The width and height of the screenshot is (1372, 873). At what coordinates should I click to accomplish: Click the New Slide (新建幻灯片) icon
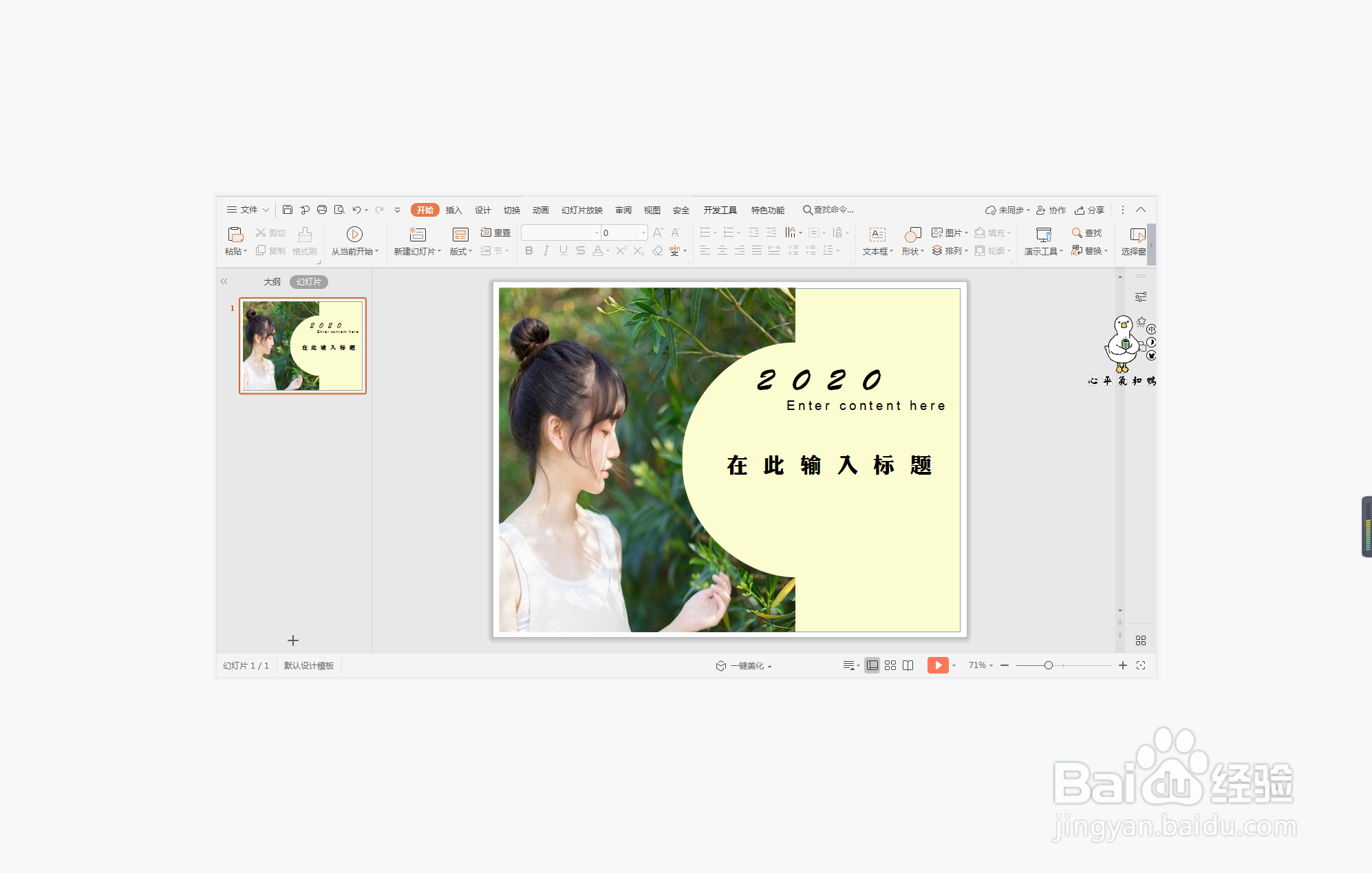418,235
